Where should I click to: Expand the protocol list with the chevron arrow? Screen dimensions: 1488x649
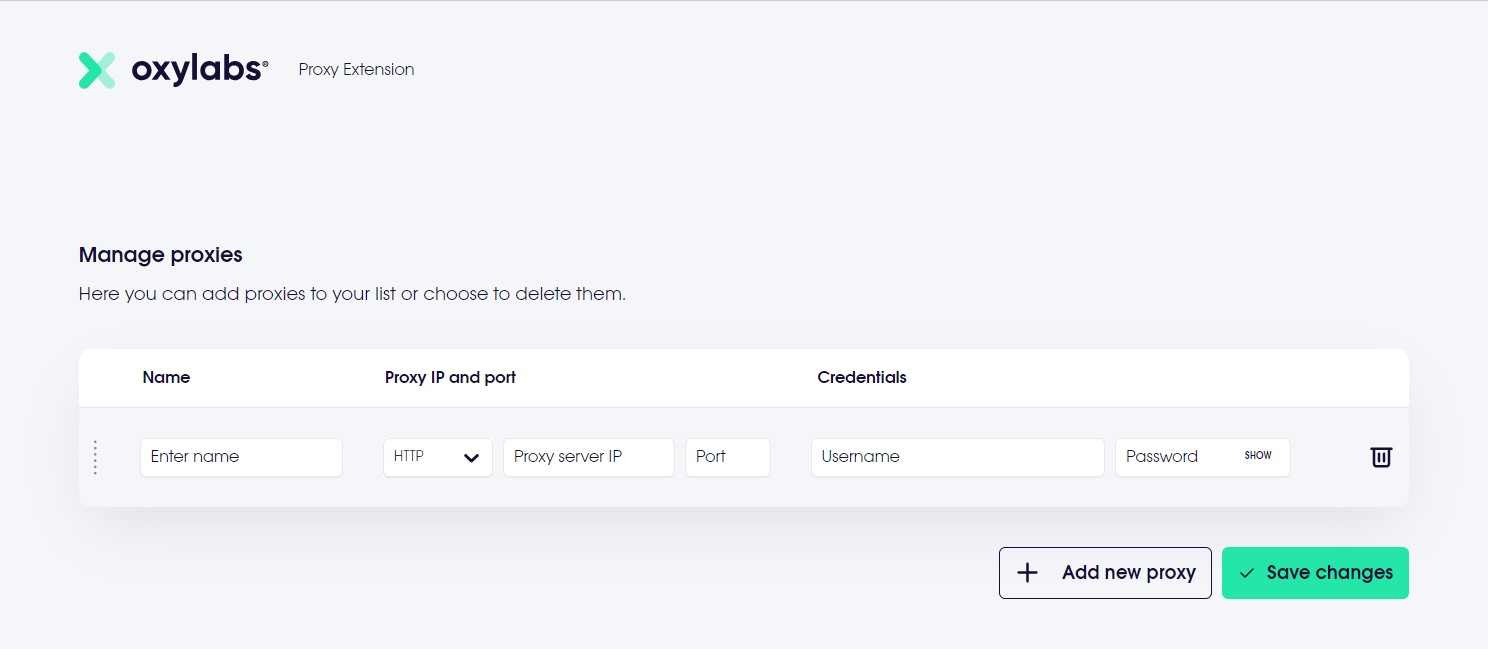coord(472,458)
